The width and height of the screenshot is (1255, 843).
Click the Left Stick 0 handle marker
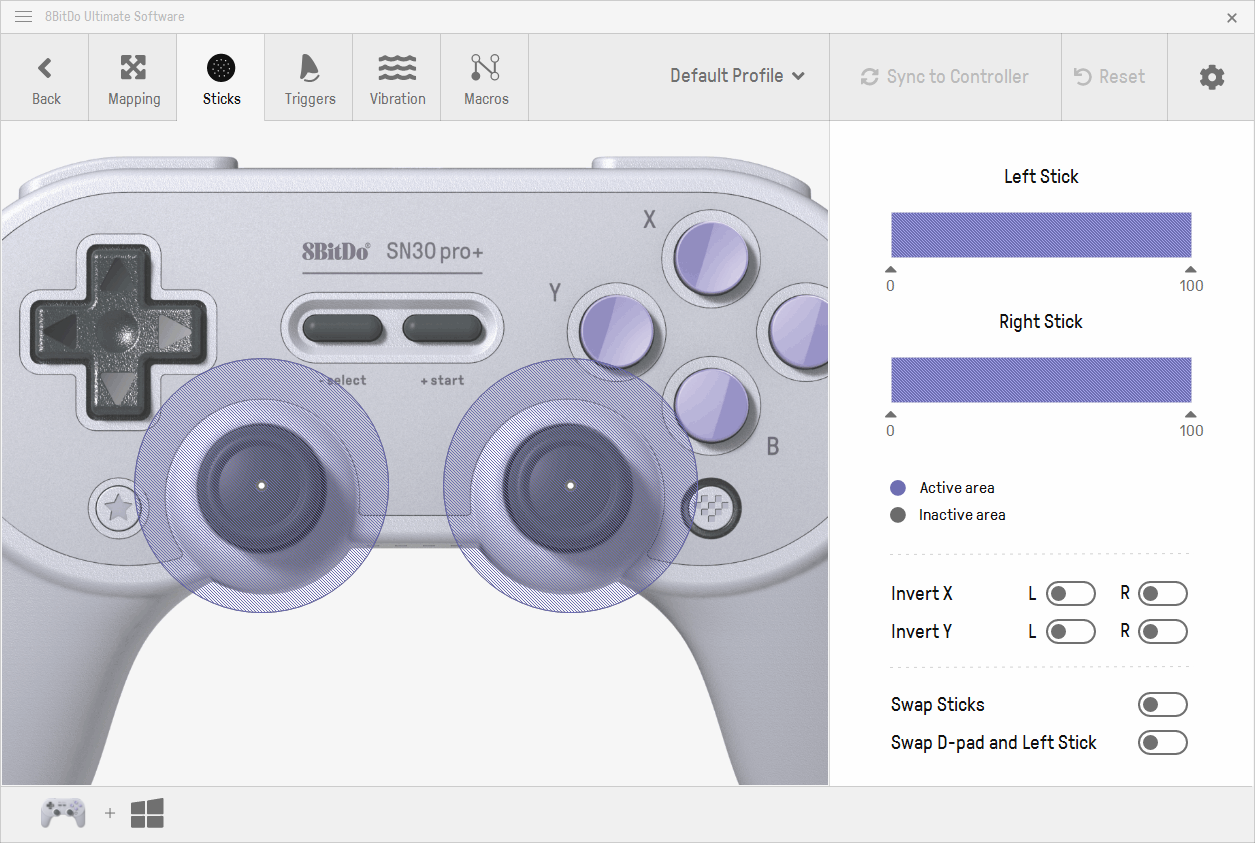(x=891, y=269)
